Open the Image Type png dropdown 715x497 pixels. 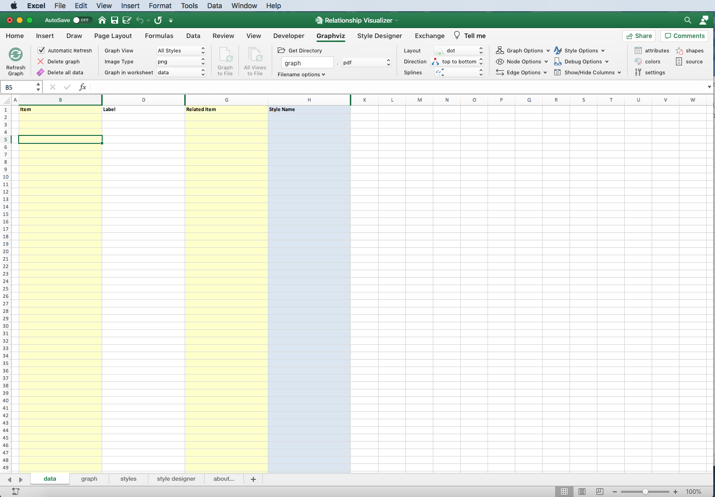pyautogui.click(x=180, y=61)
